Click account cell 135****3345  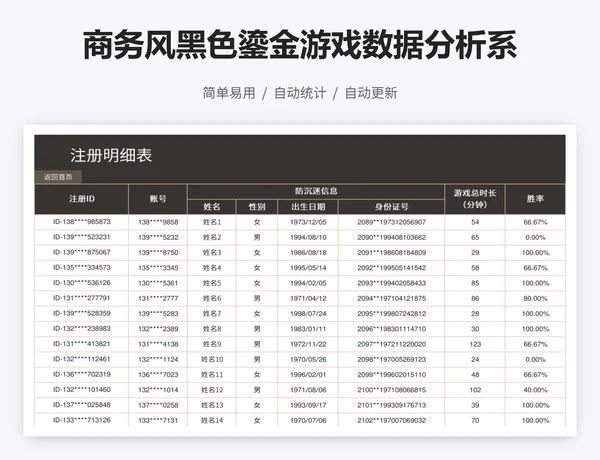click(x=158, y=268)
